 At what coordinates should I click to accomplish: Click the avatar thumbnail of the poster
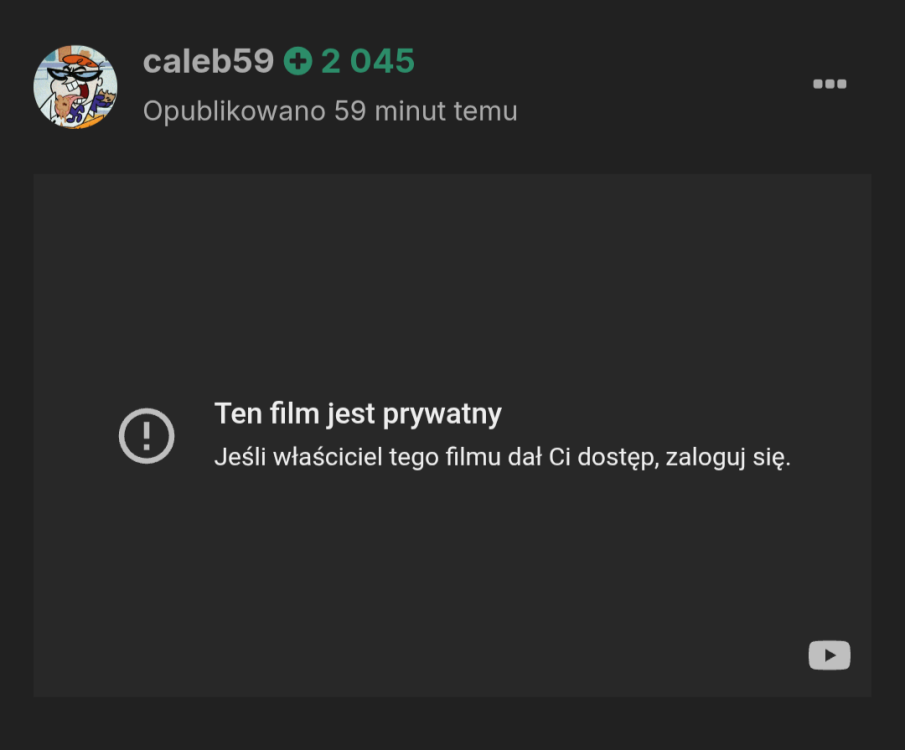coord(77,85)
